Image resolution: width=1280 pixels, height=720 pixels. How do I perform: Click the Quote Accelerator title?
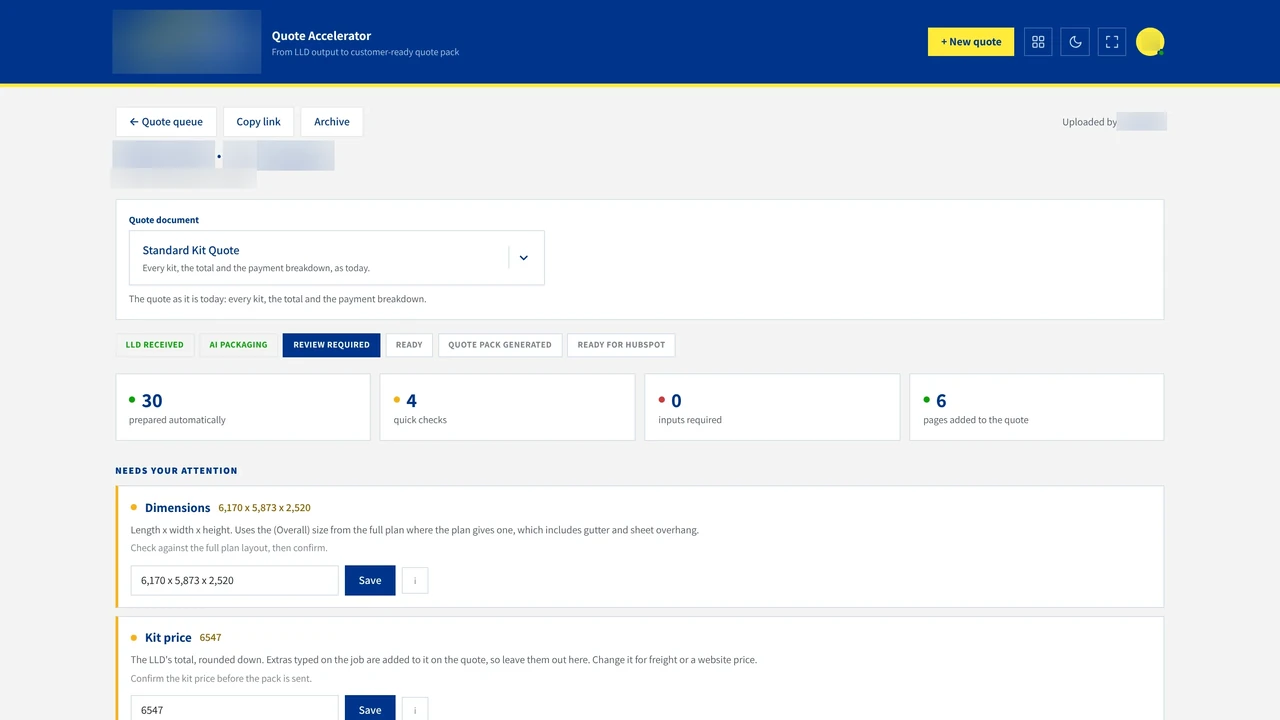pos(321,36)
